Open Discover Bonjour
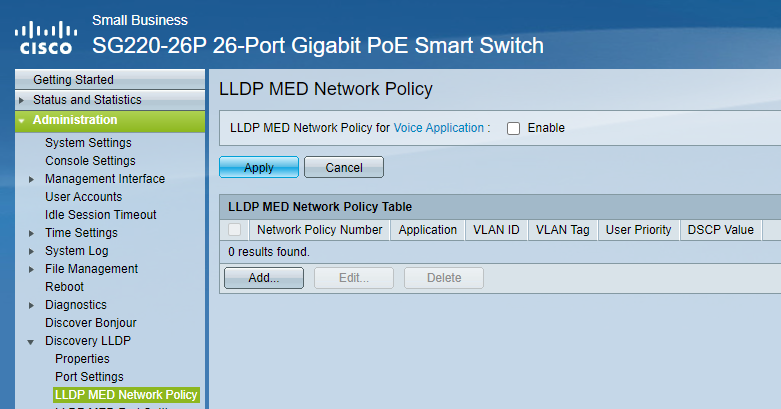The width and height of the screenshot is (781, 409). [91, 322]
